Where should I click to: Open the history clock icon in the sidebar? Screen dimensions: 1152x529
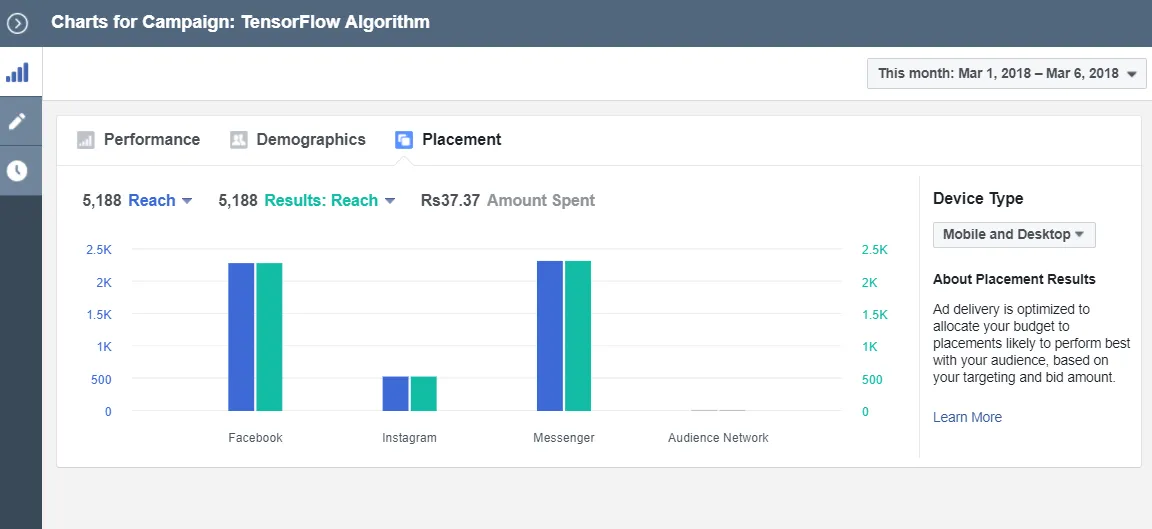17,170
